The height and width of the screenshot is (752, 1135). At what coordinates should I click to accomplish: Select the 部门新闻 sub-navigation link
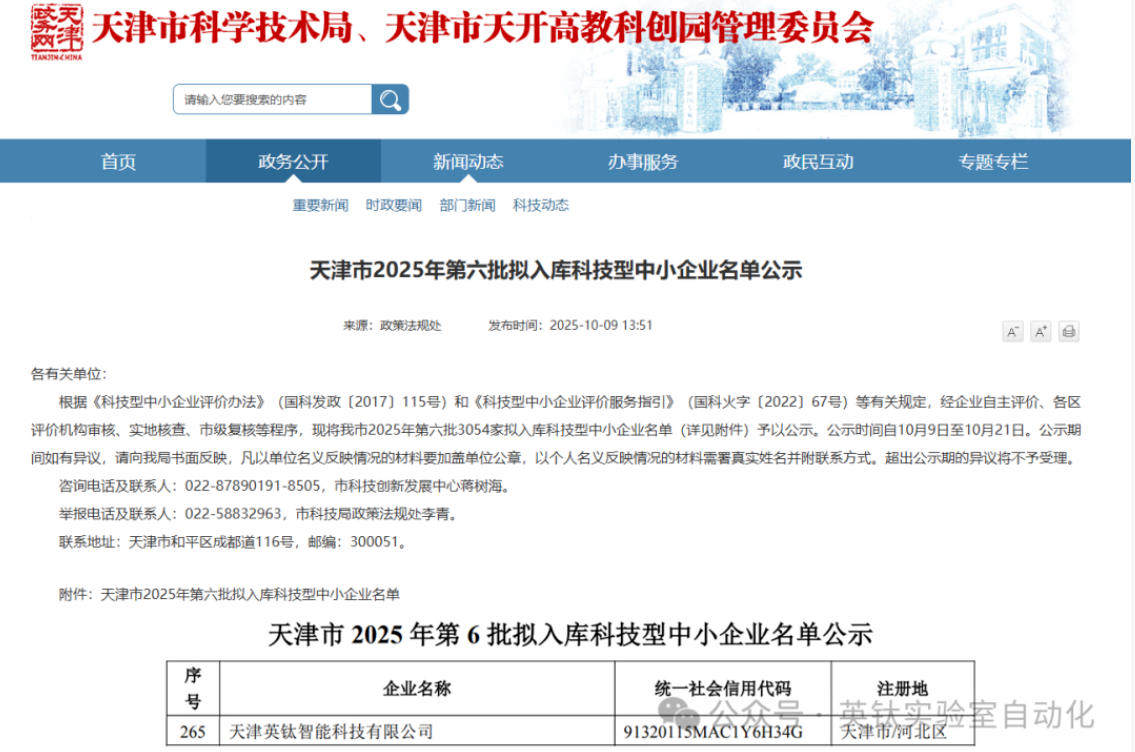pyautogui.click(x=467, y=205)
